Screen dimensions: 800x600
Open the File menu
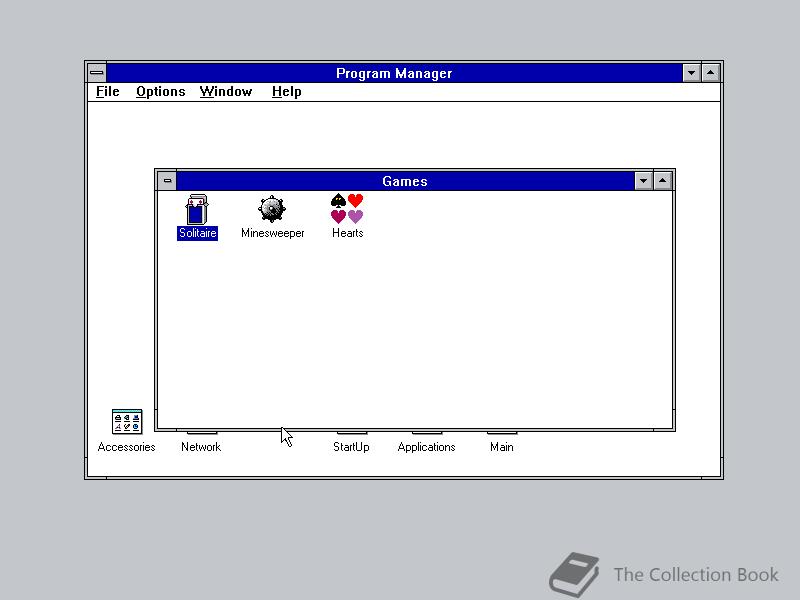pyautogui.click(x=108, y=92)
